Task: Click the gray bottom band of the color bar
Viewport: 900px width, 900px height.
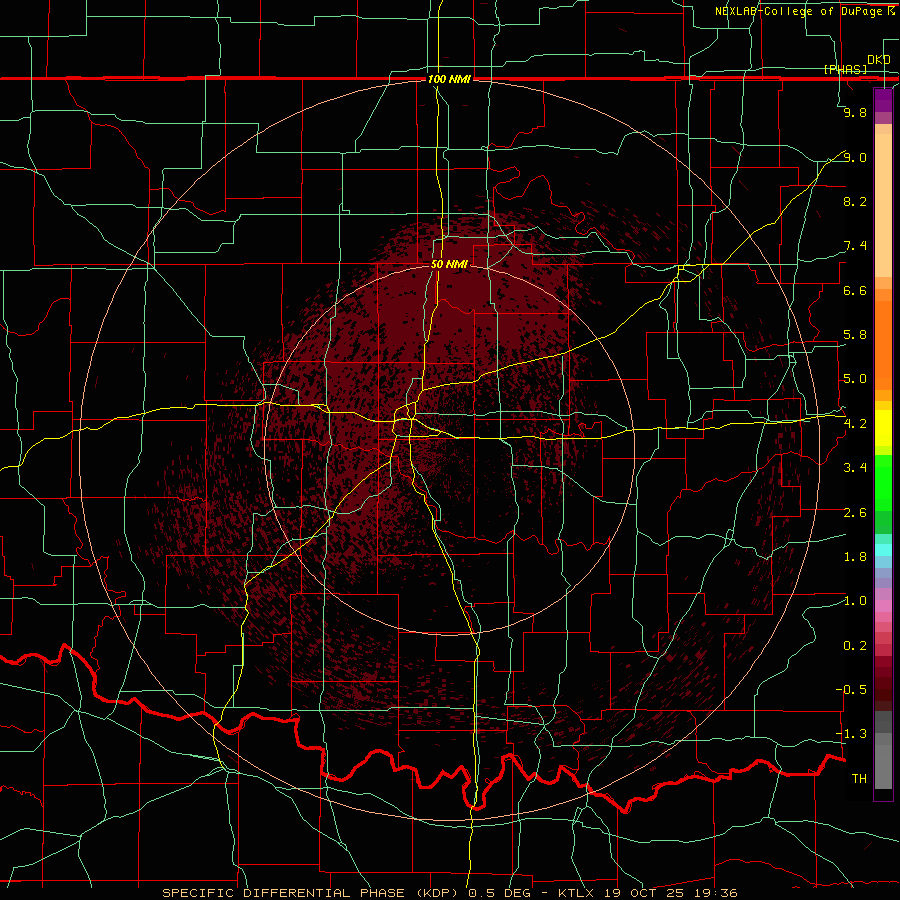Action: (883, 767)
